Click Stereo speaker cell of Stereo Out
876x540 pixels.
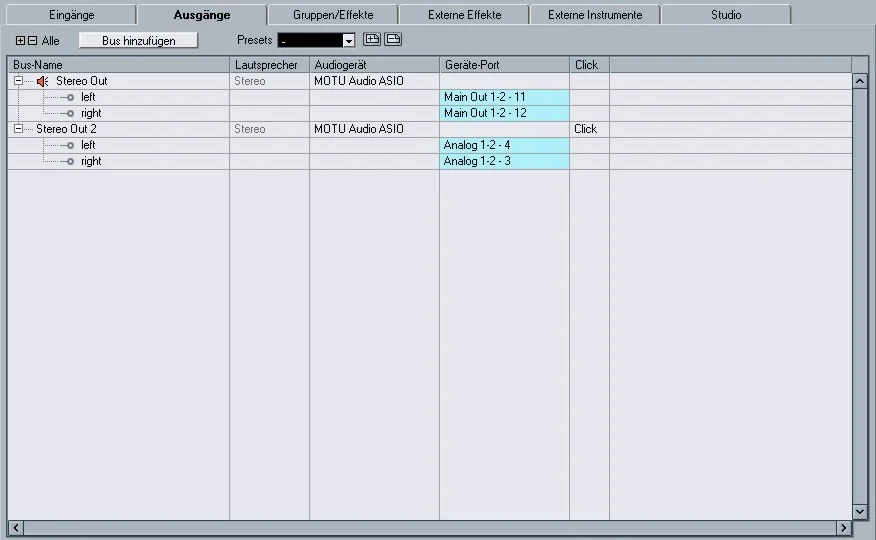tap(269, 81)
